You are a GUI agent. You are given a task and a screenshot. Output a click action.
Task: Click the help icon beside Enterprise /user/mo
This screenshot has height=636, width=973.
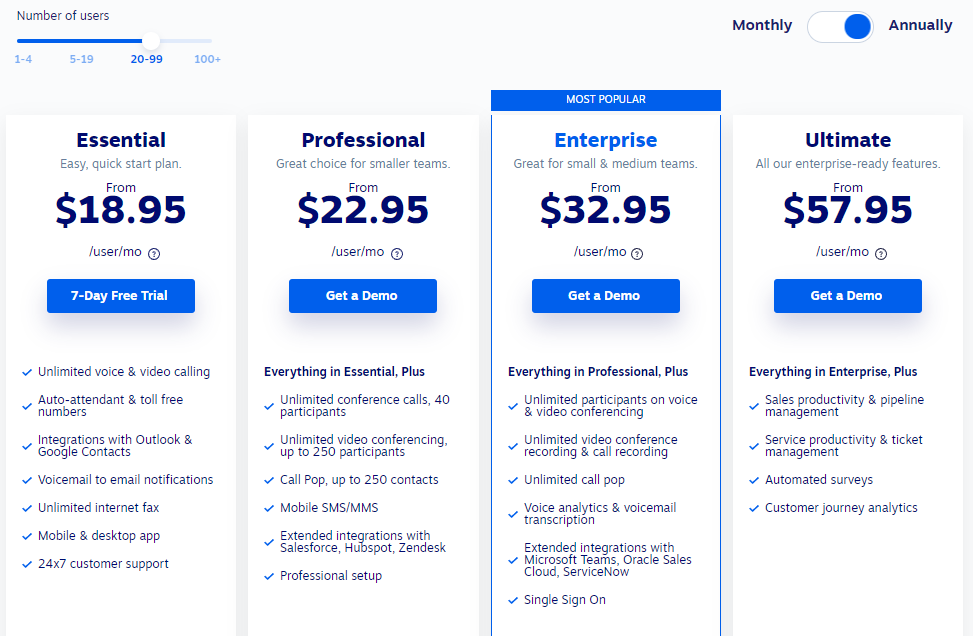click(637, 253)
